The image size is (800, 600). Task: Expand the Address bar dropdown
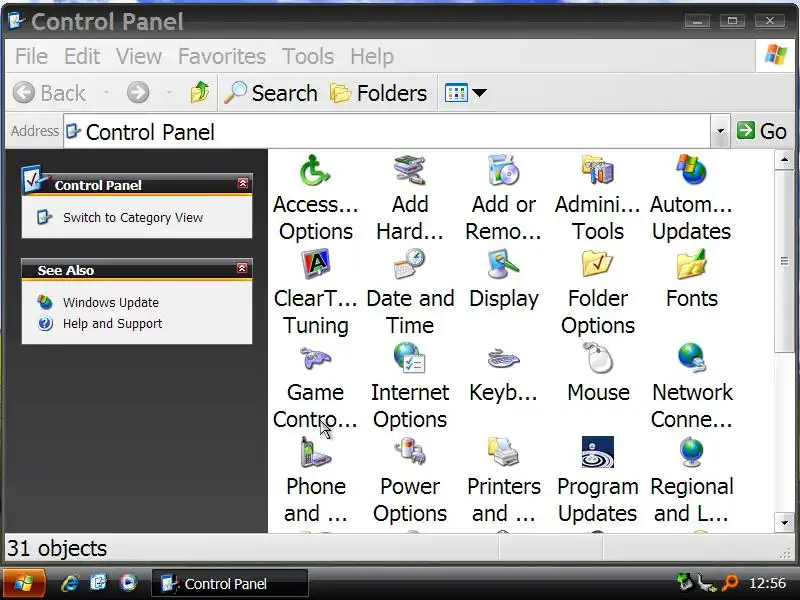[x=720, y=131]
